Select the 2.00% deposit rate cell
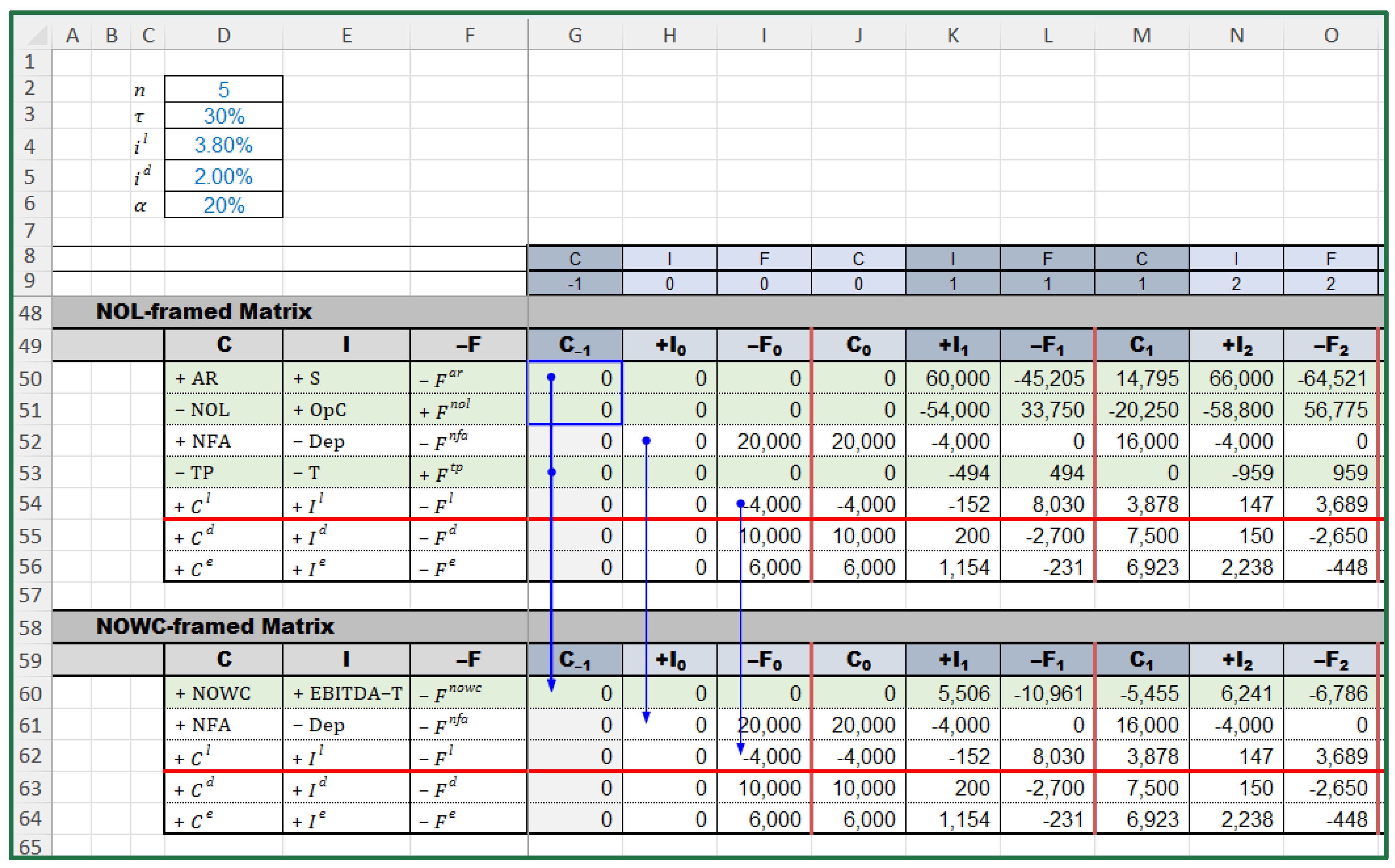 tap(224, 176)
